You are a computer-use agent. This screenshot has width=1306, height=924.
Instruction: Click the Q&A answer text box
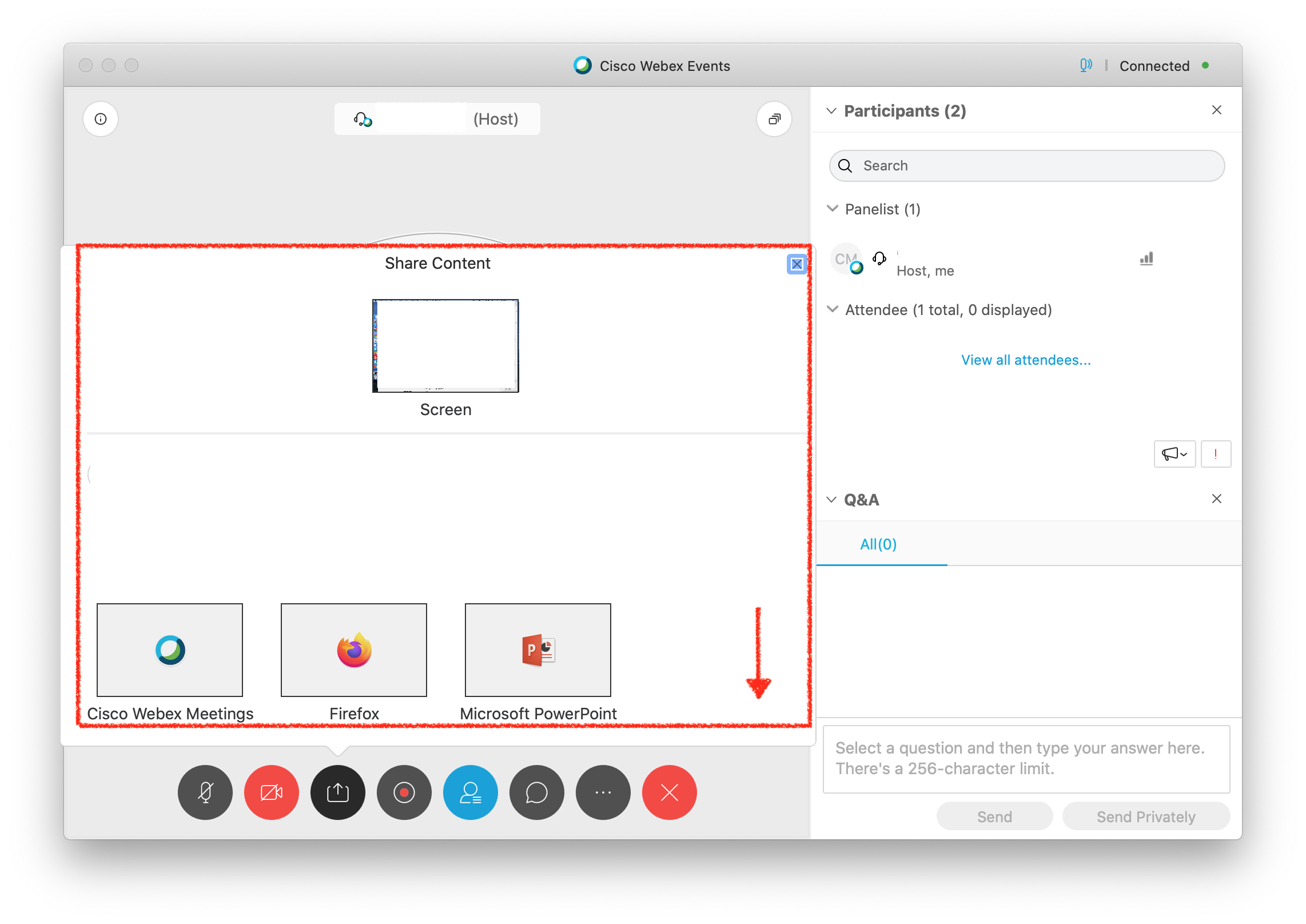pyautogui.click(x=1026, y=759)
